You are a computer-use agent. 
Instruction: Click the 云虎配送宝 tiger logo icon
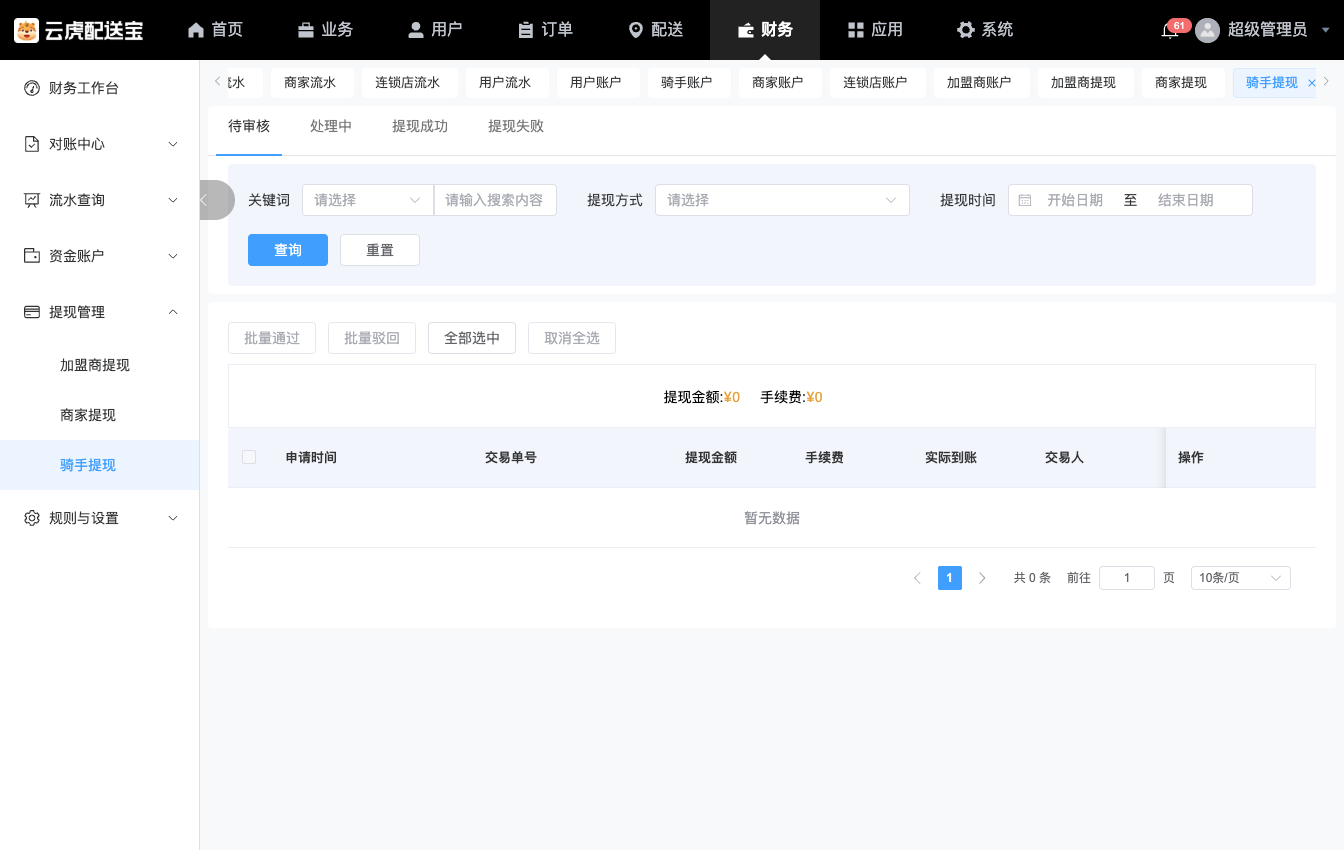tap(26, 30)
